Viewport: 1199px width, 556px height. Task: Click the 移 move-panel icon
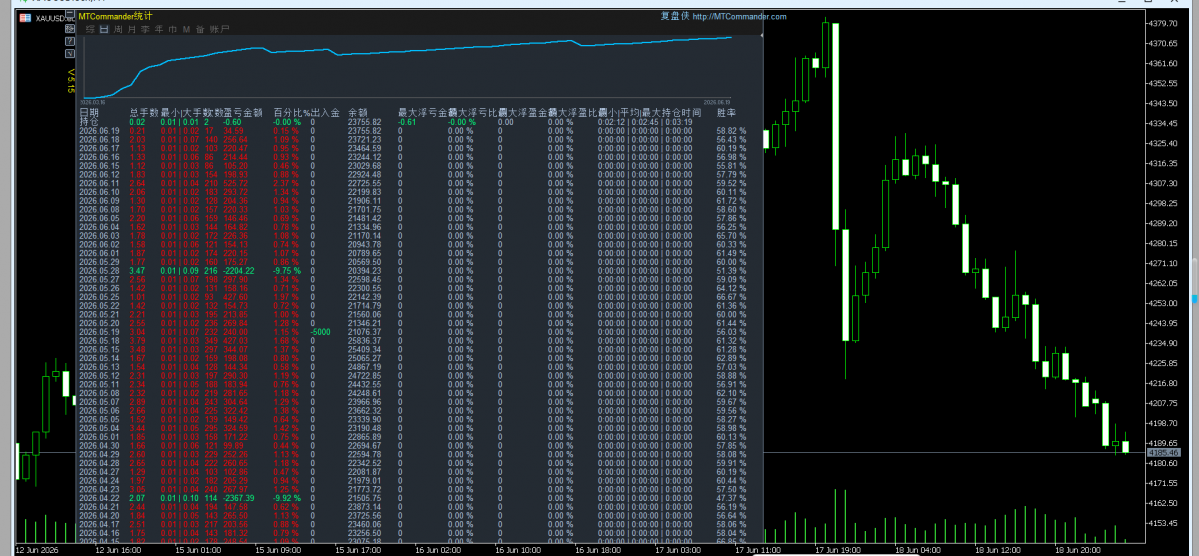(x=70, y=28)
